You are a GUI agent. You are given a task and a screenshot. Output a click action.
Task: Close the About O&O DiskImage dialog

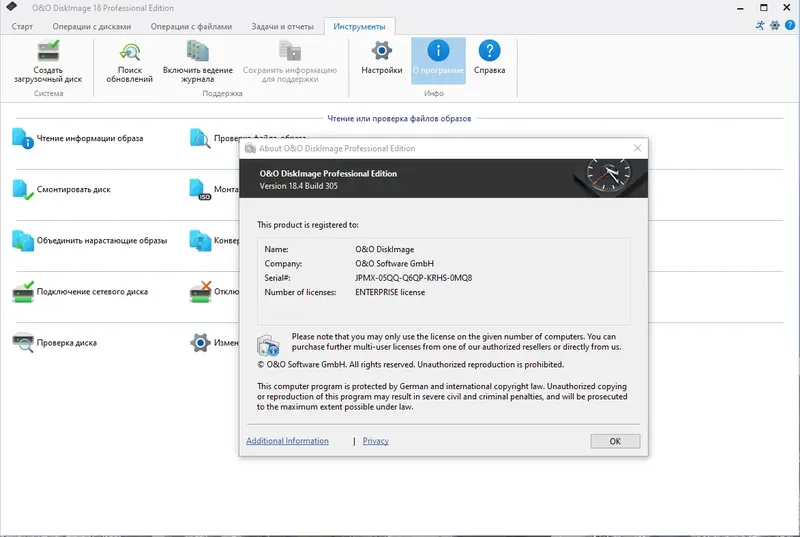[x=637, y=148]
